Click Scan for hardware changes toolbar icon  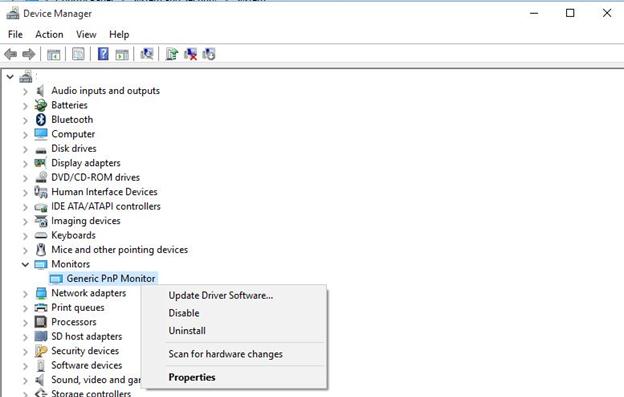pyautogui.click(x=146, y=54)
